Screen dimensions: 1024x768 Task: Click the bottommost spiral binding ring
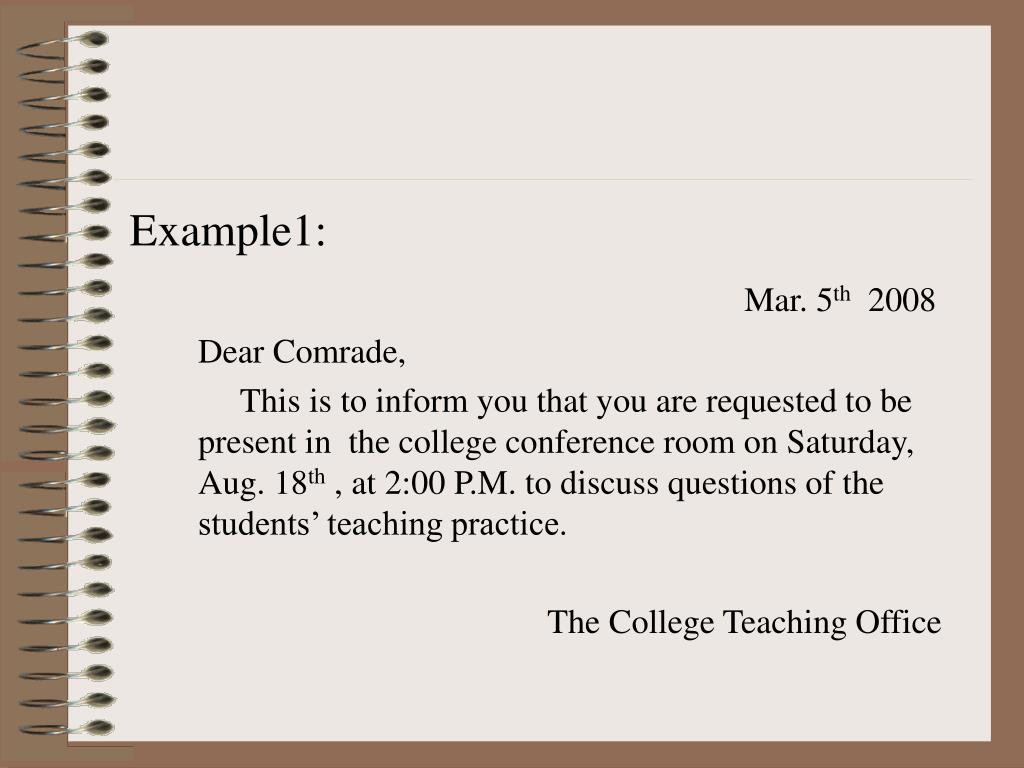point(67,728)
